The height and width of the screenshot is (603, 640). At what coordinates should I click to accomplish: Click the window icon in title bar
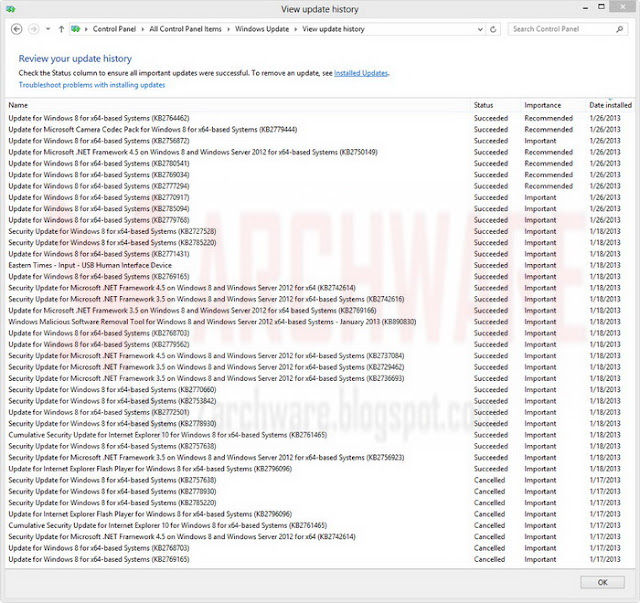click(11, 9)
